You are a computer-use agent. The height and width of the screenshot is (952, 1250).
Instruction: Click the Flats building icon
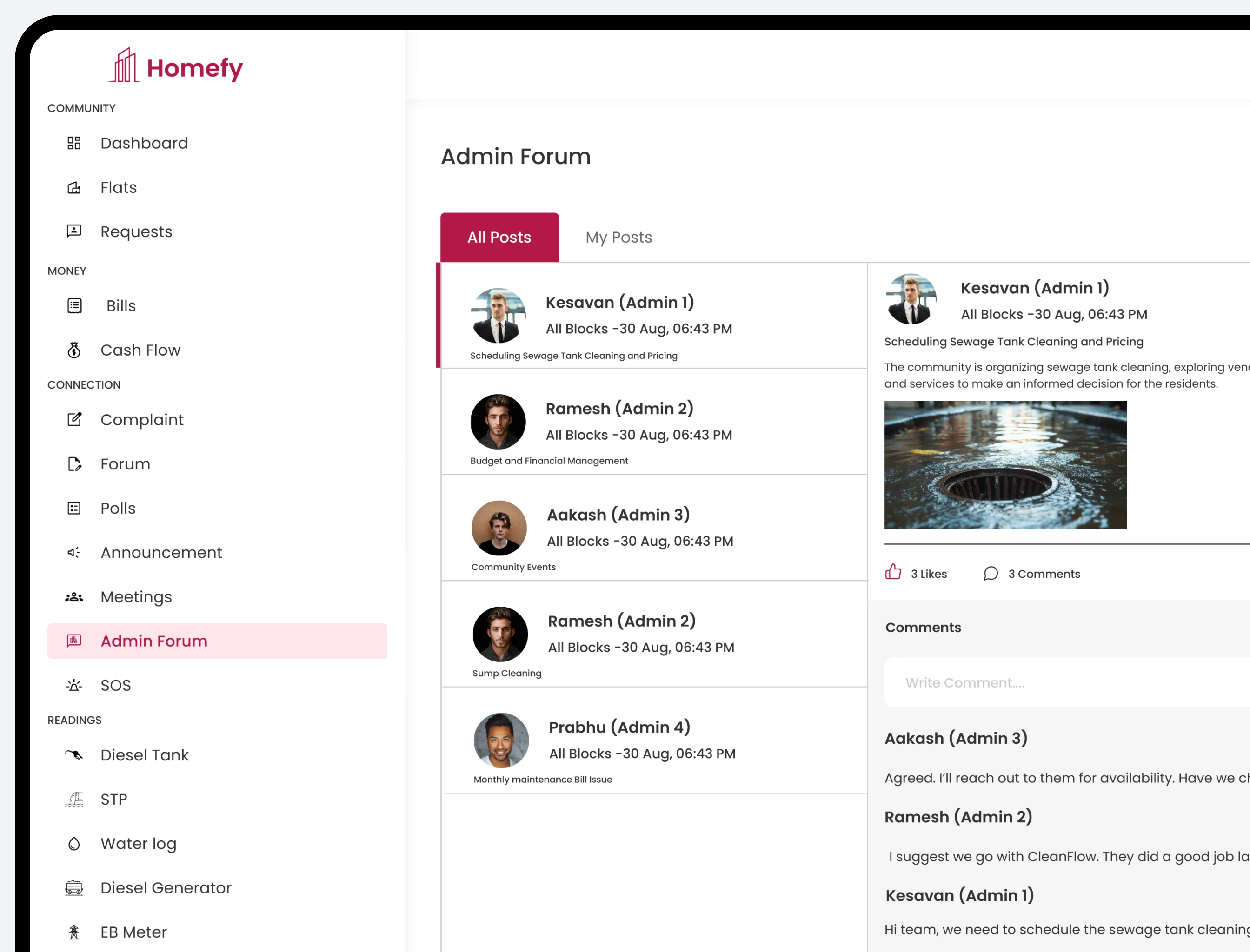[x=73, y=188]
